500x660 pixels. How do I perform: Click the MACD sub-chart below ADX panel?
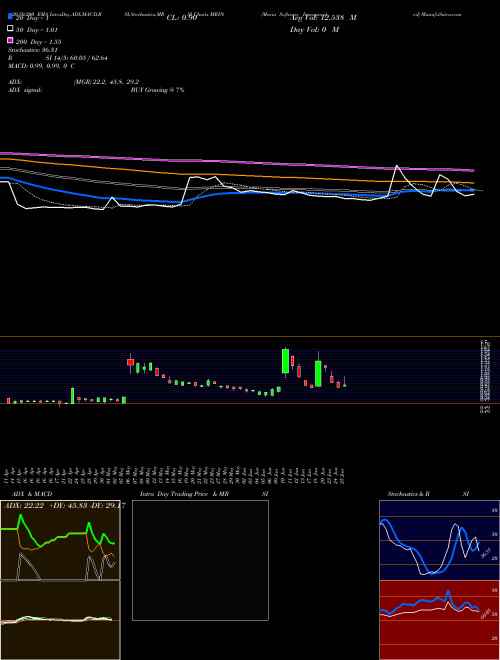[x=60, y=620]
